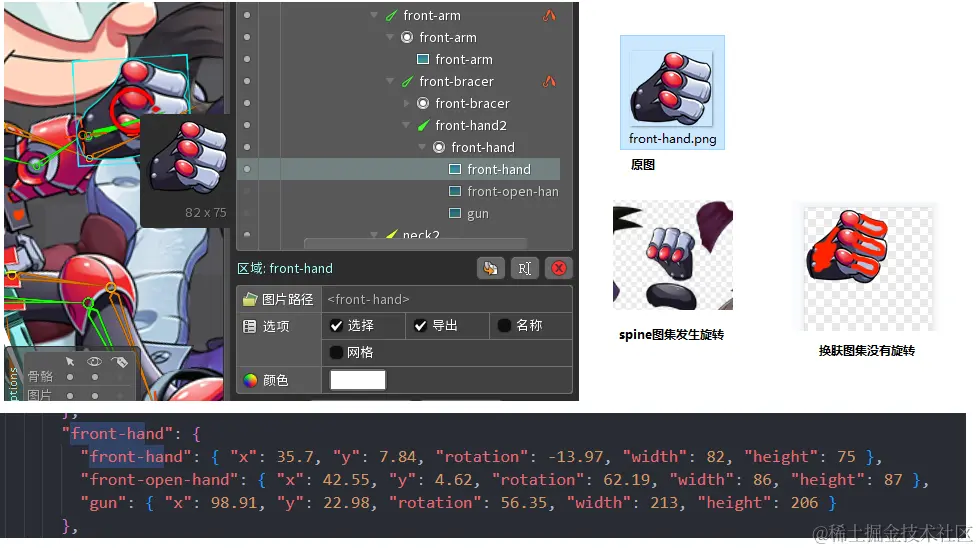Toggle visibility dot for selected front-hand attachment
This screenshot has height=551, width=980.
point(247,169)
